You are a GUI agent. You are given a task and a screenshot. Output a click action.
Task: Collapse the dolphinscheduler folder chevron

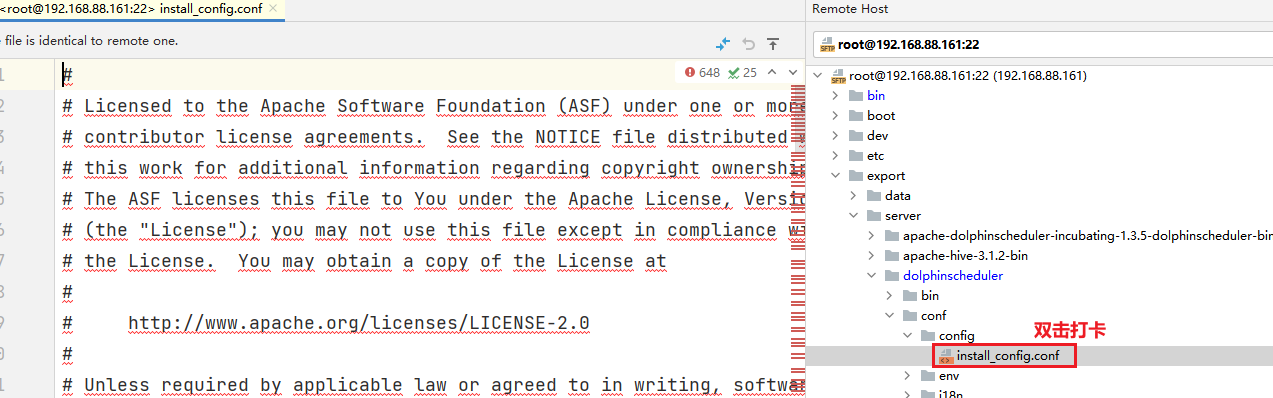[872, 276]
